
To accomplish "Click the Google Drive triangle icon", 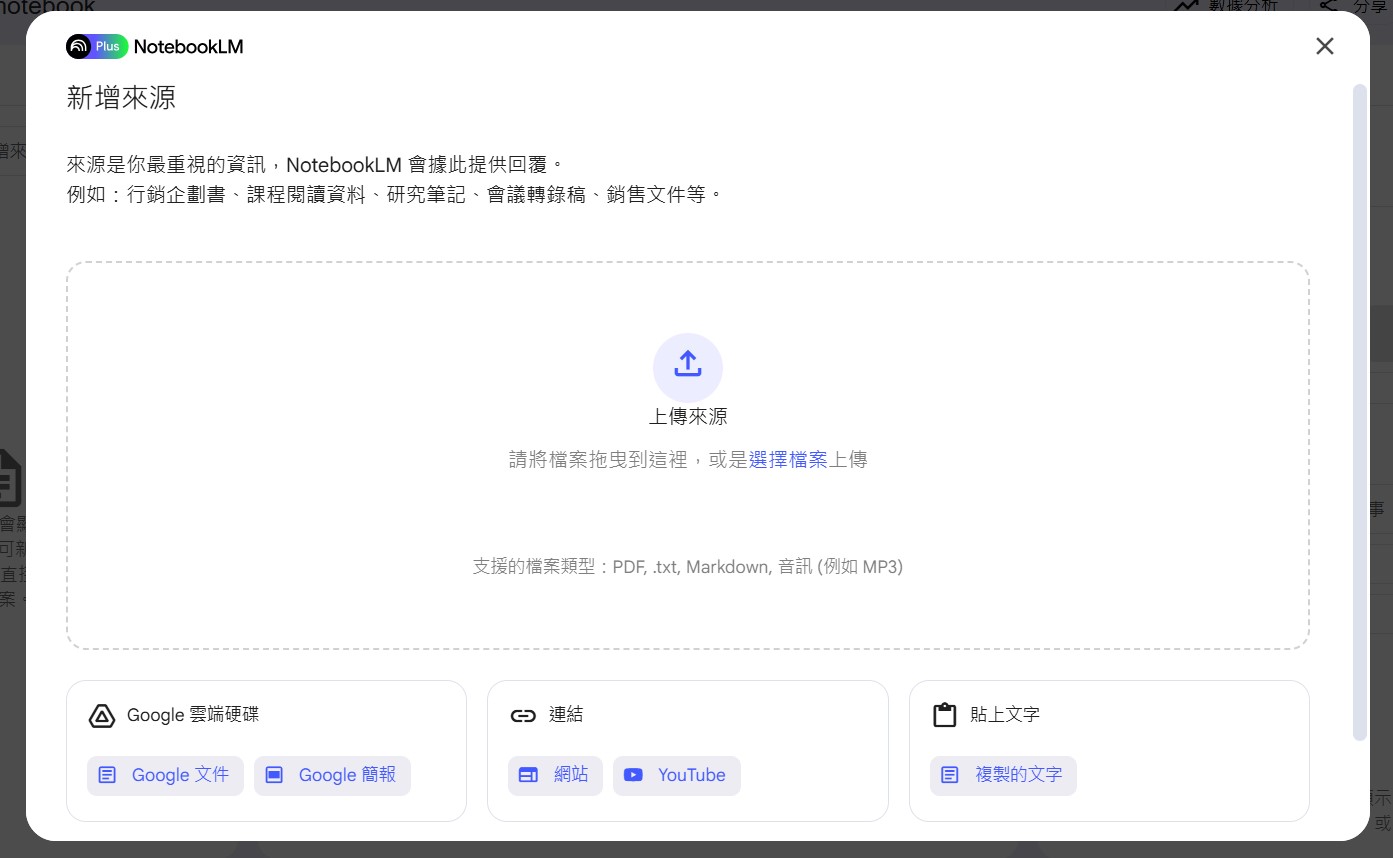I will point(102,715).
